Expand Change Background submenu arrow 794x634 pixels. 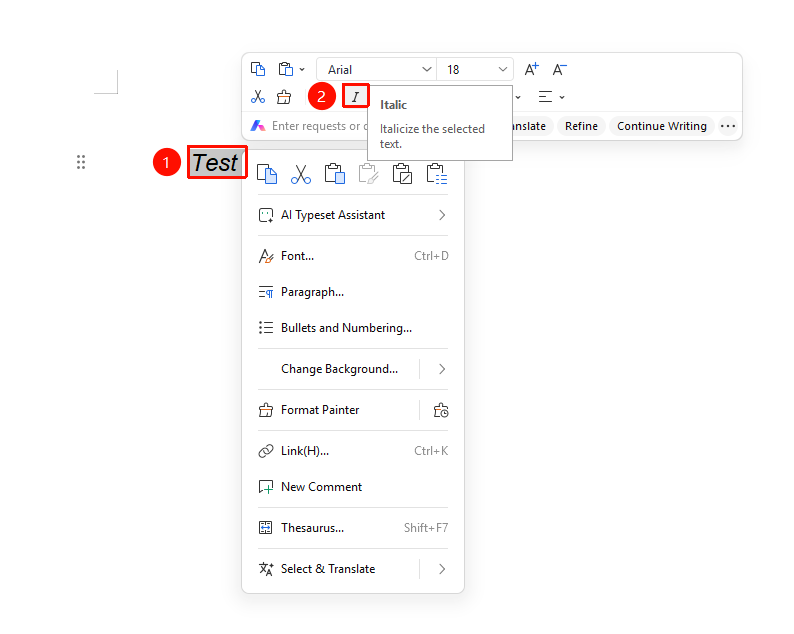tap(442, 369)
